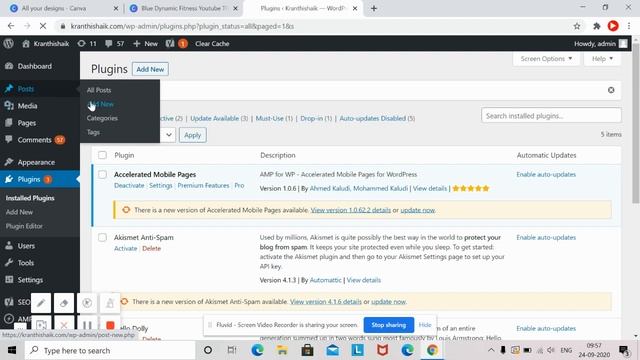Stop recording with the red square button
Viewport: 640px width, 360px height.
point(110,325)
